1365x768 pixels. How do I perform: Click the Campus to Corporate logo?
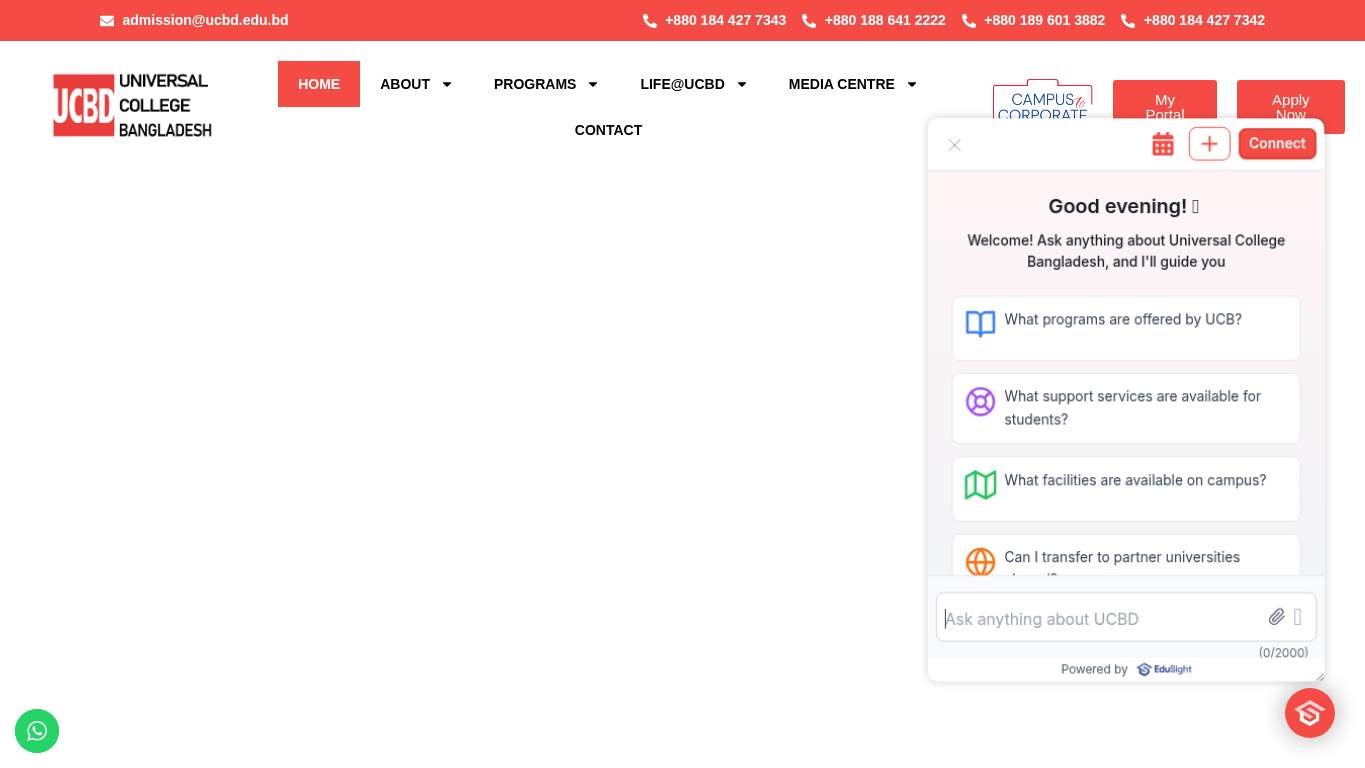click(1042, 100)
